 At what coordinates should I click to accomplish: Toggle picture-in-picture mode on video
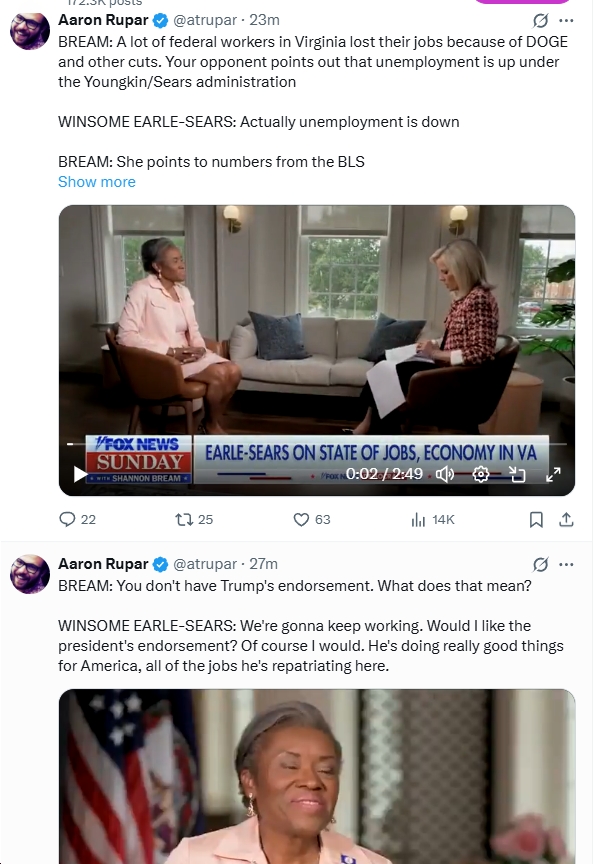tap(517, 474)
